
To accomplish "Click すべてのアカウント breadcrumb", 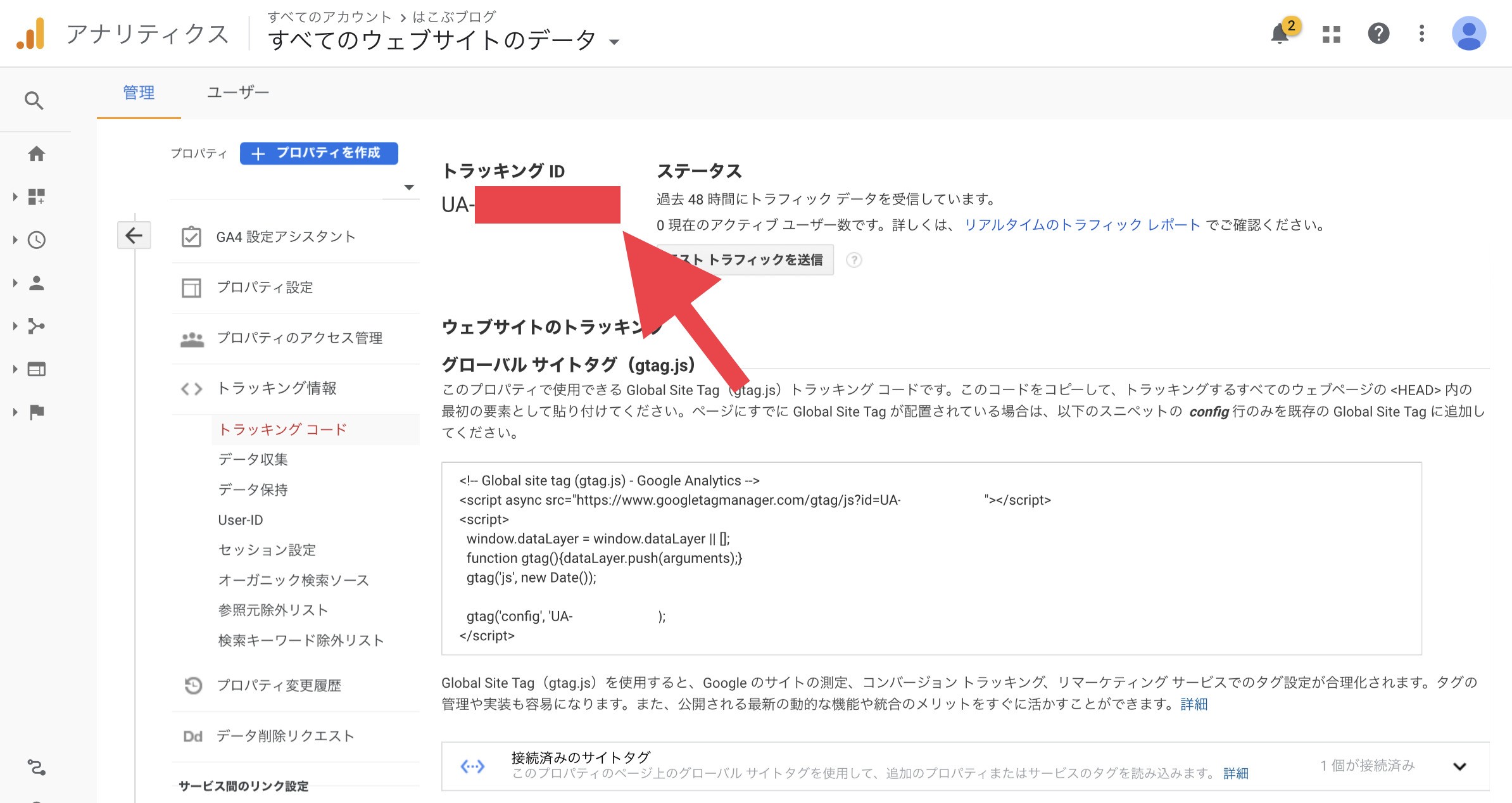I will click(329, 16).
